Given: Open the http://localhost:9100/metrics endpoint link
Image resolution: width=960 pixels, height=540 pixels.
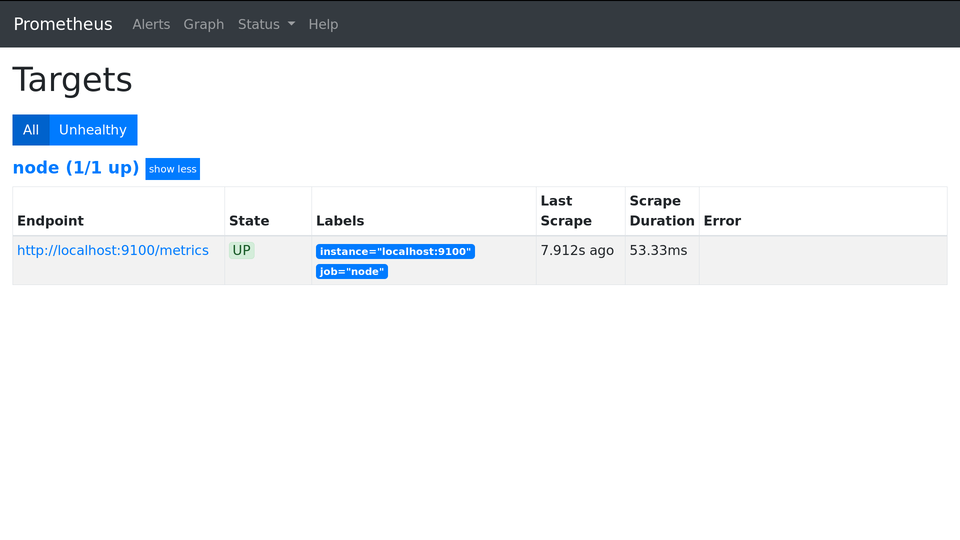Looking at the screenshot, I should tap(113, 250).
